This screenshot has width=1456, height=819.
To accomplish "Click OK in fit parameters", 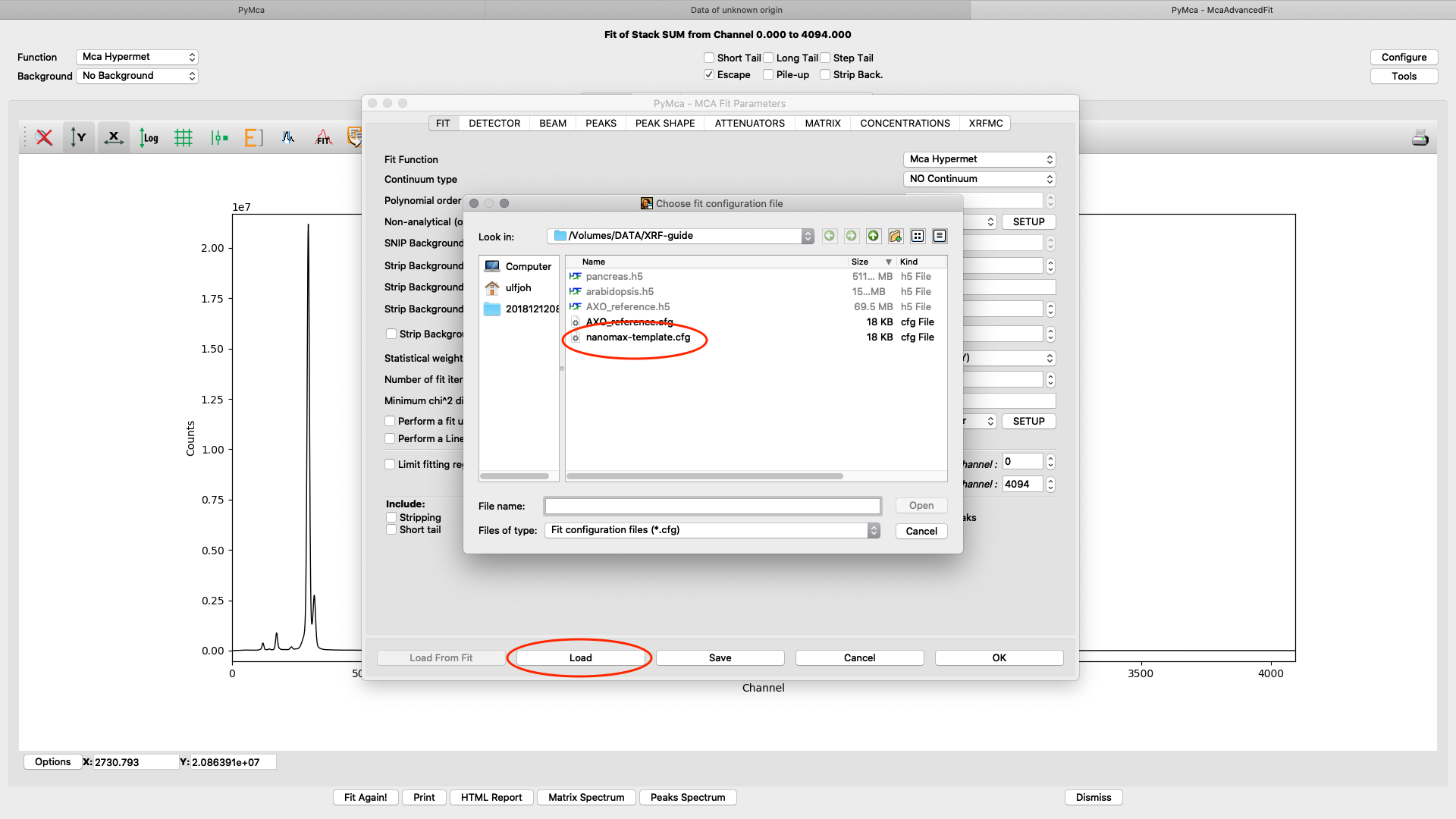I will point(999,657).
